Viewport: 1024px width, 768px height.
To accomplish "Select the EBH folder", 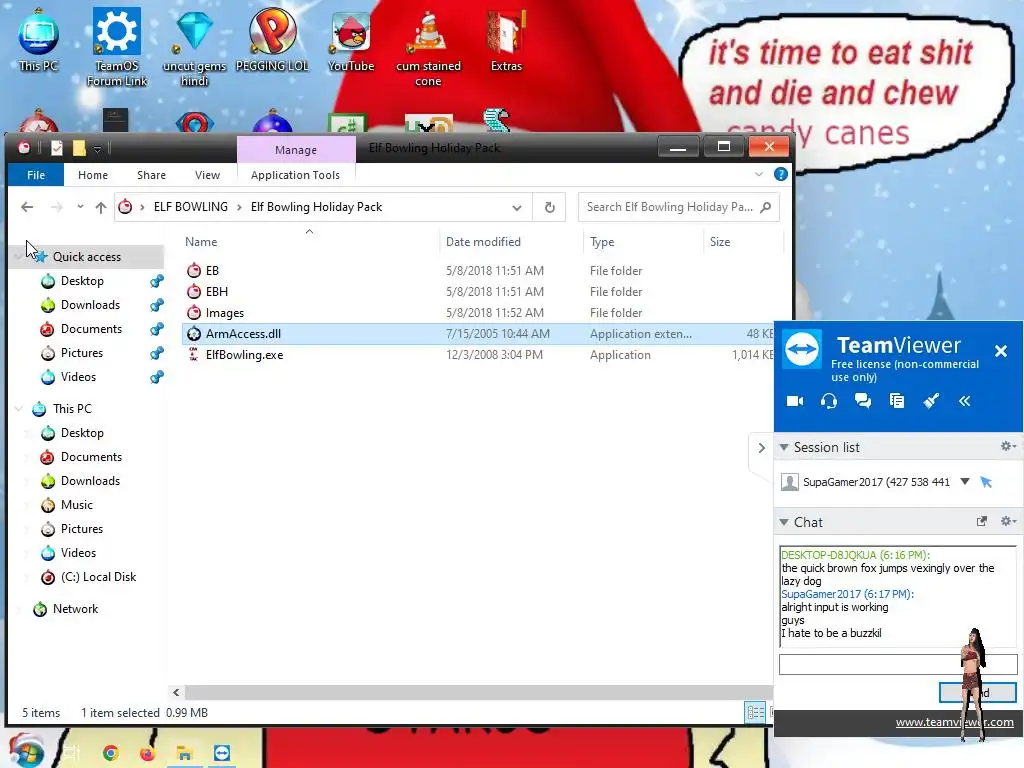I will (217, 291).
